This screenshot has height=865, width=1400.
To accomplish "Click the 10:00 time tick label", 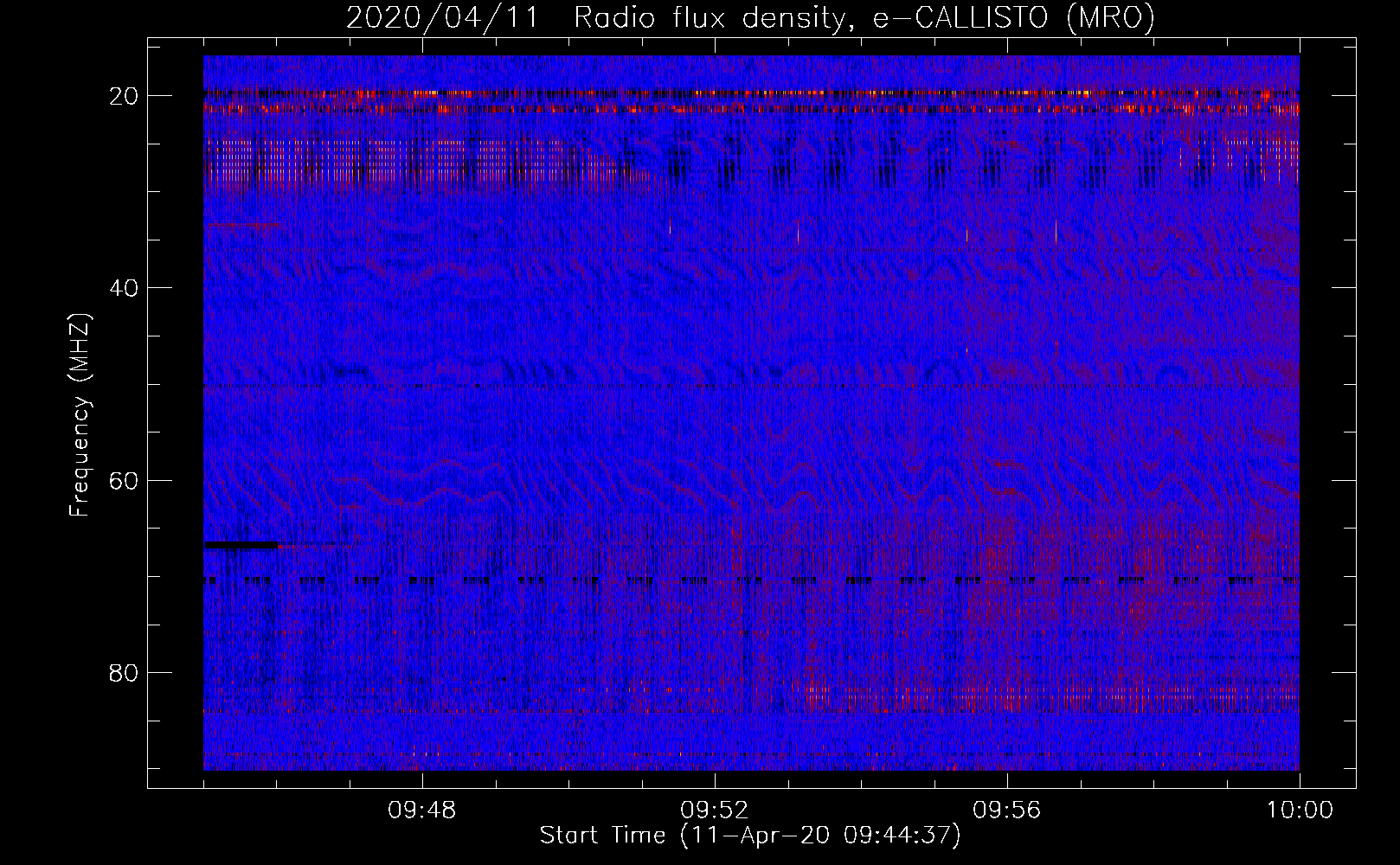I will tap(1300, 811).
